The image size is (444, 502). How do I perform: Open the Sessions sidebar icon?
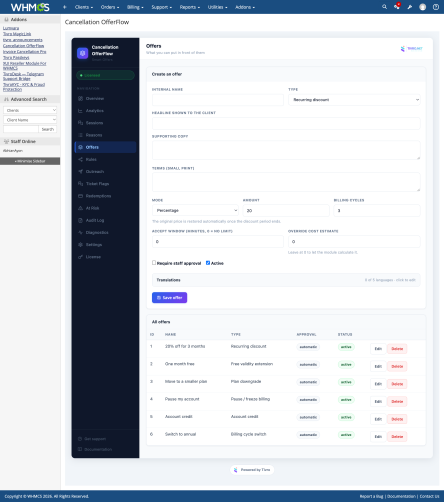tap(80, 123)
